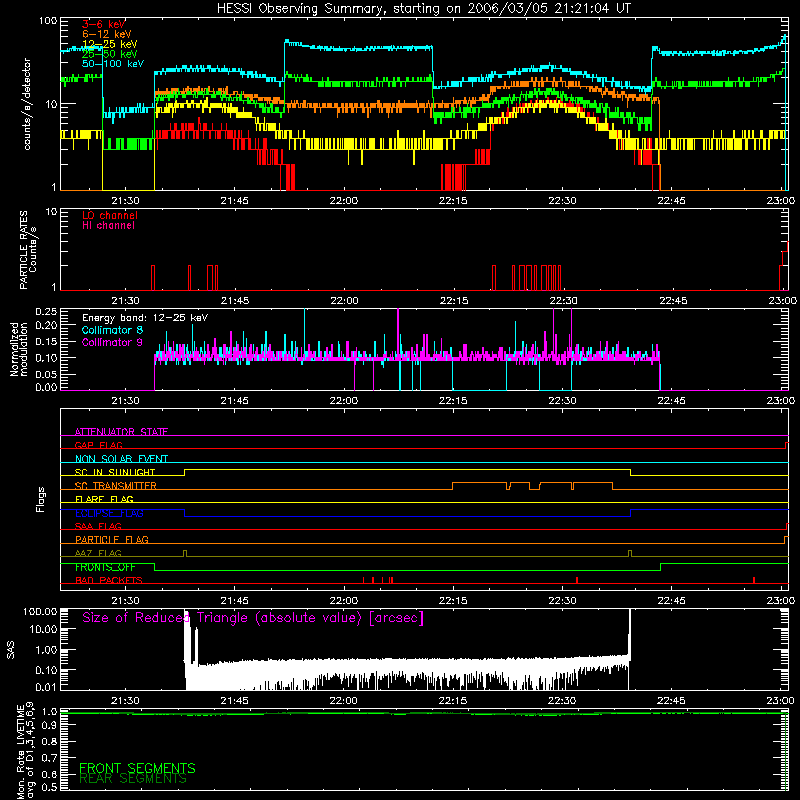Image resolution: width=800 pixels, height=800 pixels.
Task: Select the 'FRONT SEGMENTS' legend label
Action: pos(137,768)
